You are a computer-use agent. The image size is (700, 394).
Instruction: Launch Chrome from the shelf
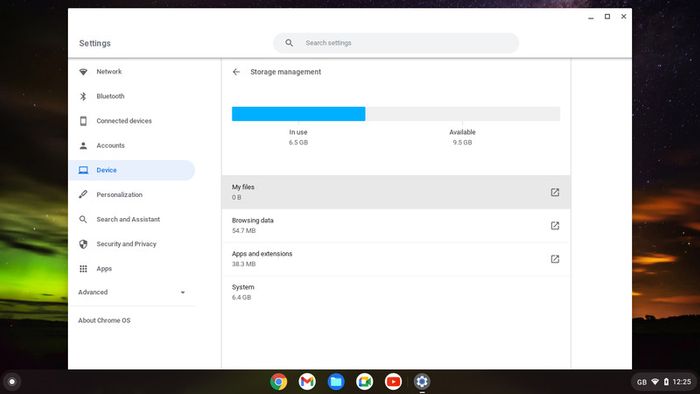click(279, 382)
